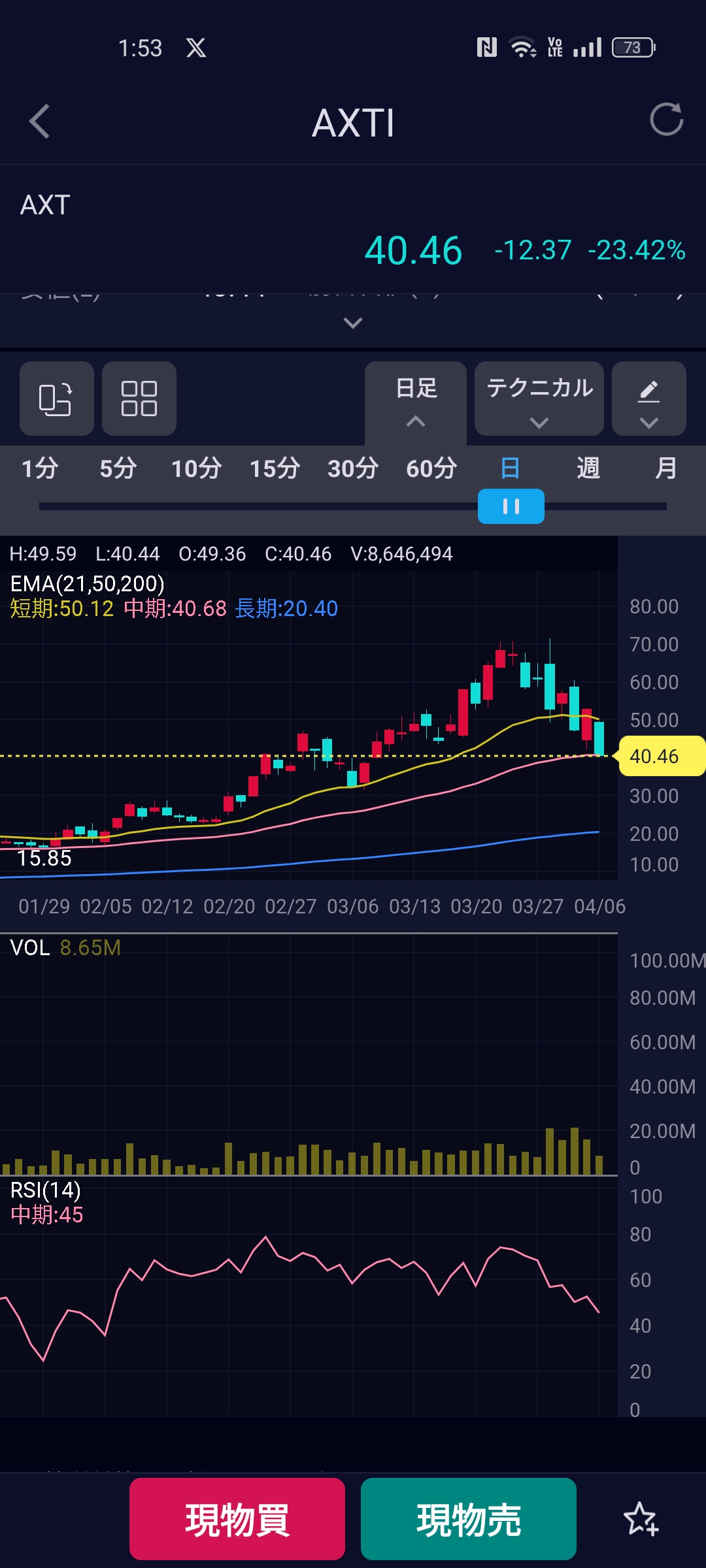Select the 1分 timeframe

pos(40,468)
